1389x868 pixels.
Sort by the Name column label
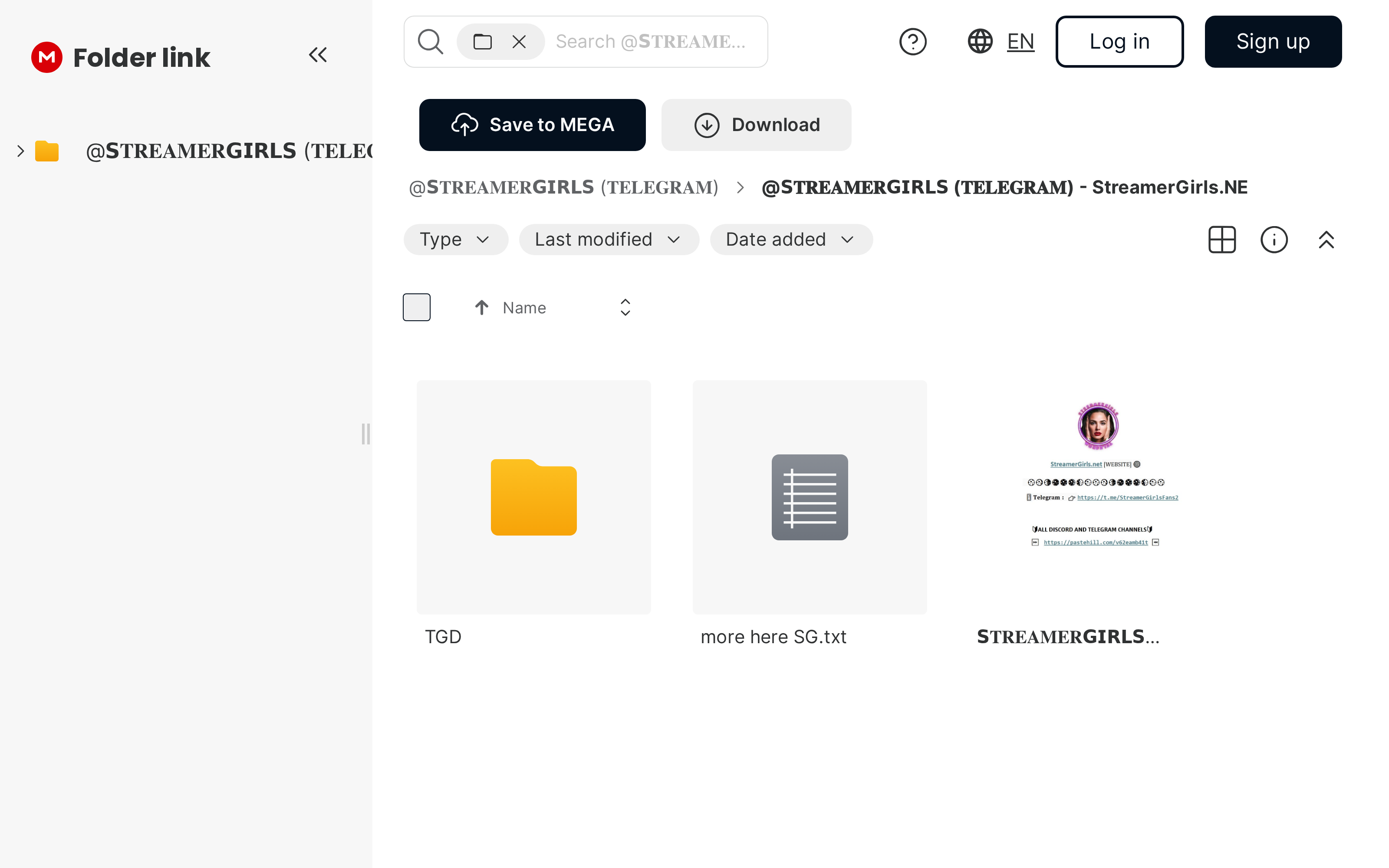point(524,308)
